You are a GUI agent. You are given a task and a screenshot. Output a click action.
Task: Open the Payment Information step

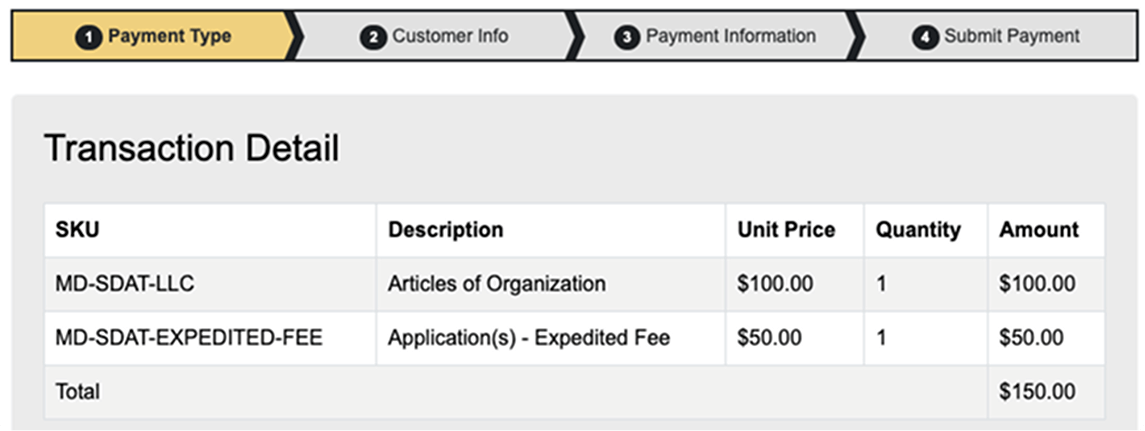pos(716,36)
